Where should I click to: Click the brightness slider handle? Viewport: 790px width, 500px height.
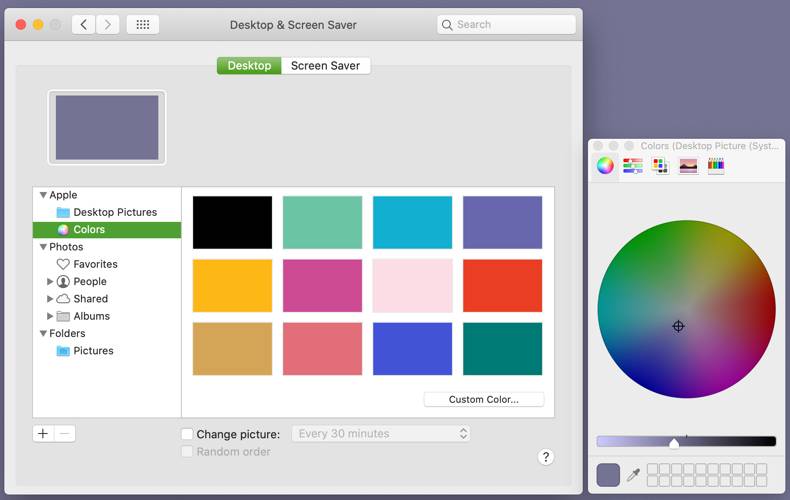tap(674, 443)
